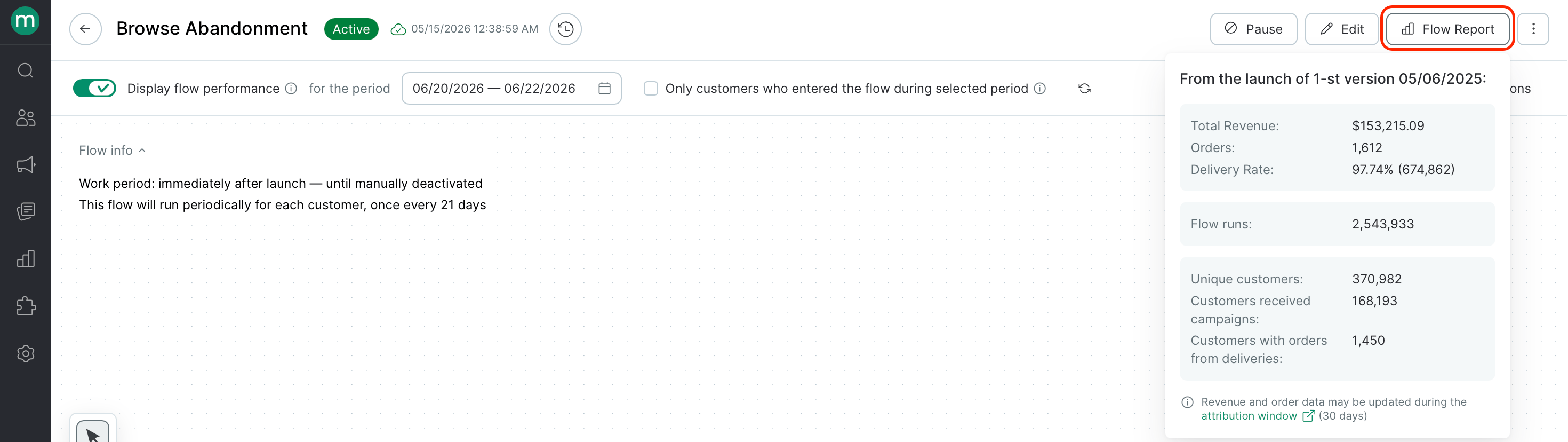Open settings via the gear icon
This screenshot has width=1568, height=442.
26,353
